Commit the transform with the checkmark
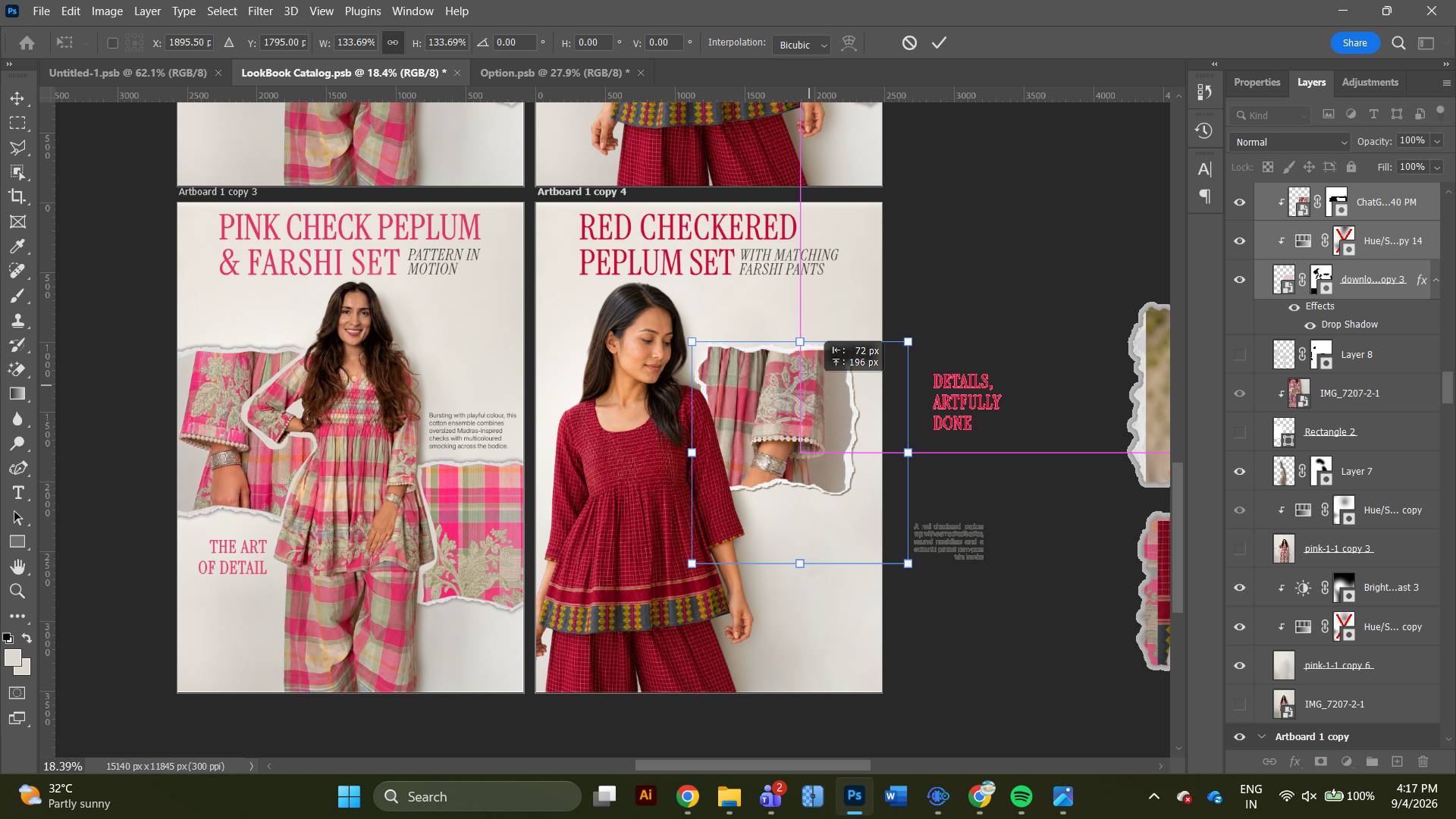 940,43
